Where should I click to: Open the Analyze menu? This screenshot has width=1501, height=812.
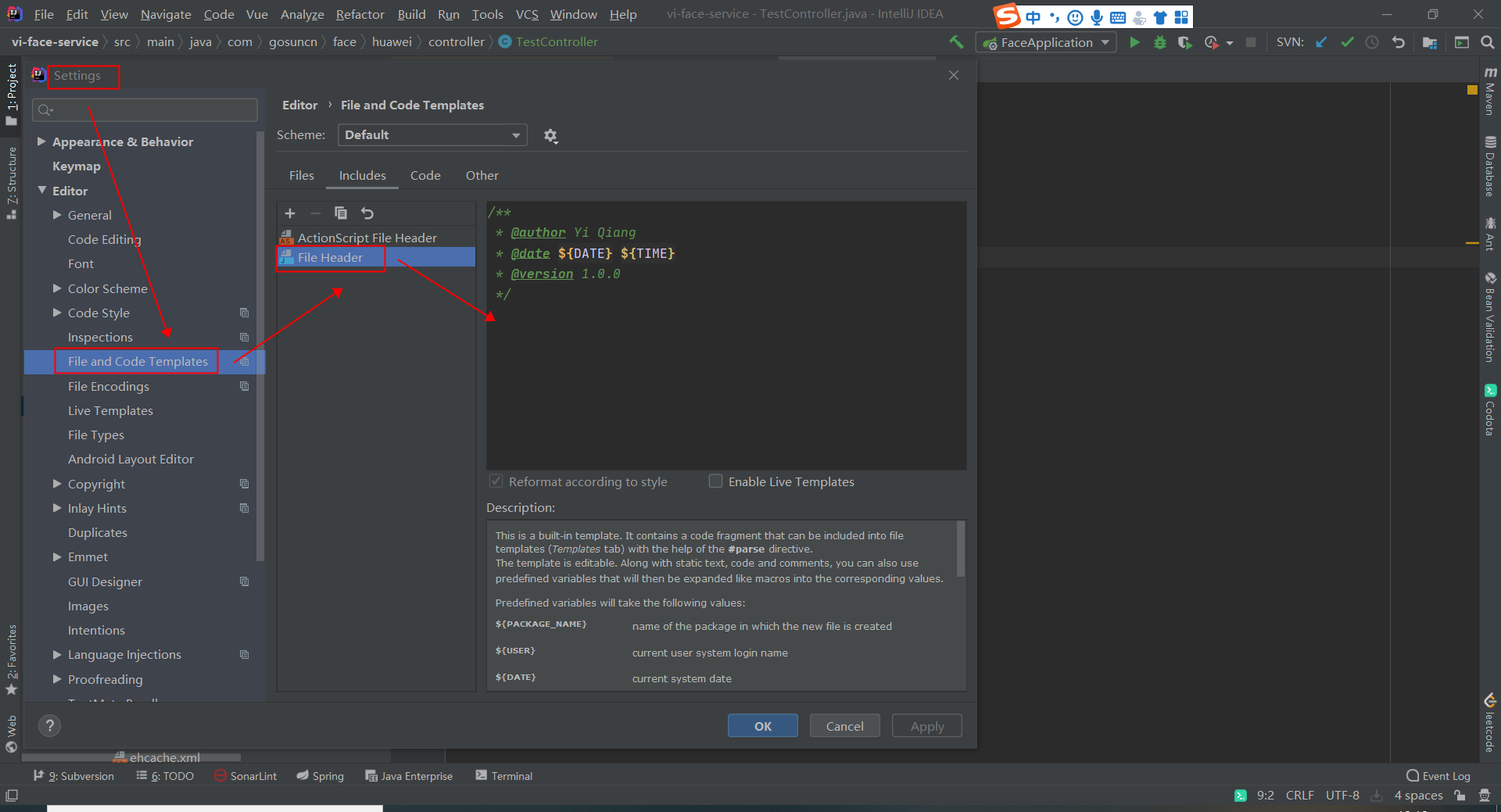pyautogui.click(x=302, y=14)
